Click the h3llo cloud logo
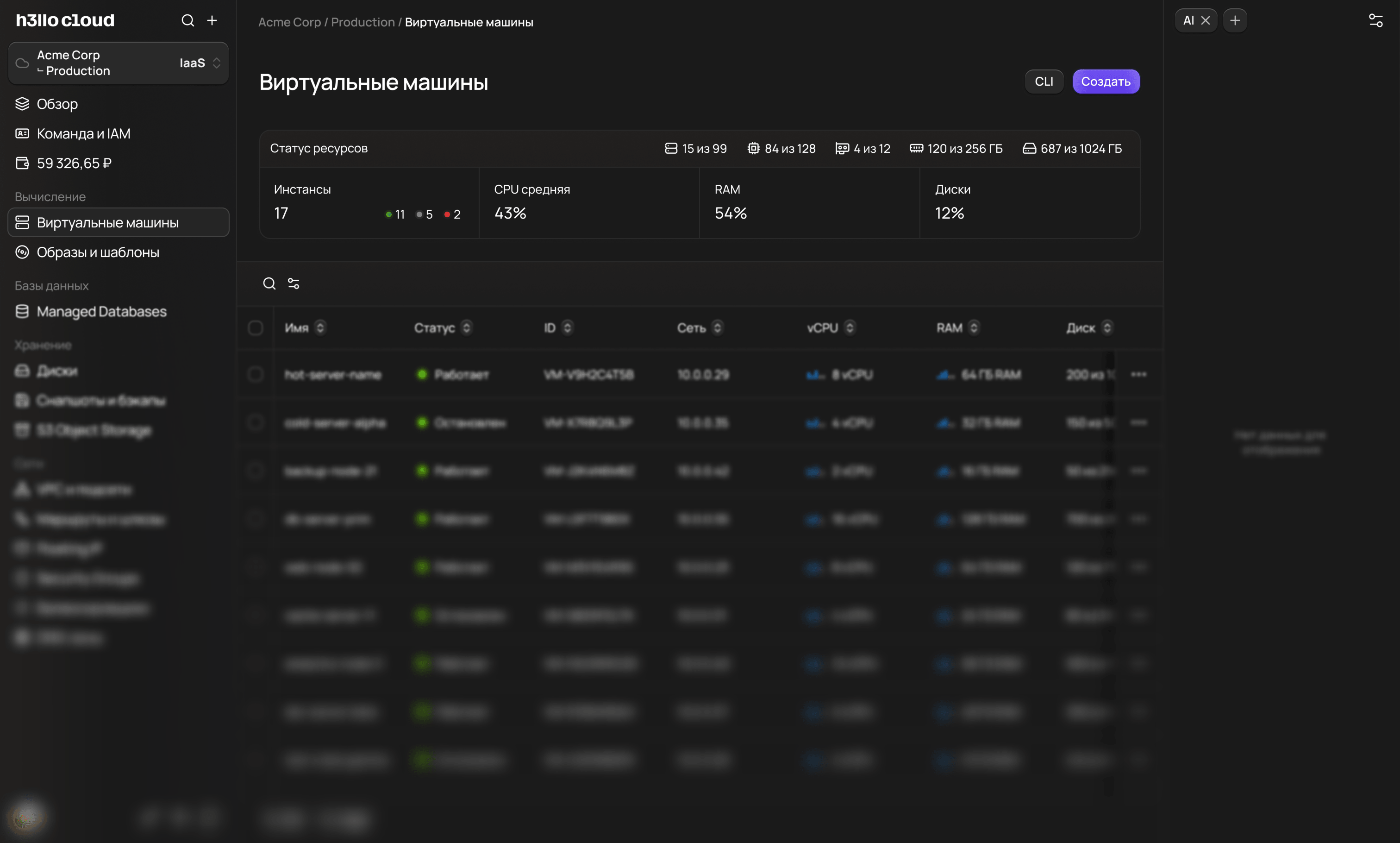Viewport: 1400px width, 843px height. [x=65, y=20]
